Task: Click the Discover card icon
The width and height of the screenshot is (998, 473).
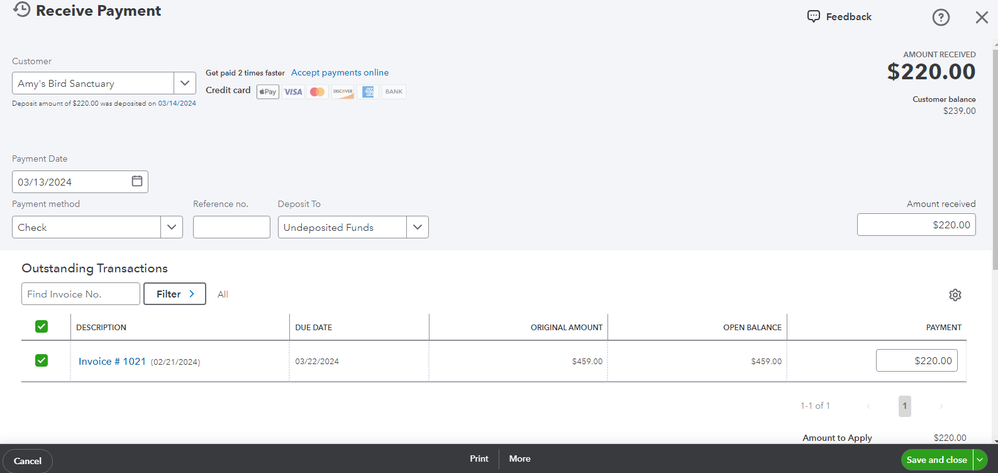Action: click(x=342, y=92)
